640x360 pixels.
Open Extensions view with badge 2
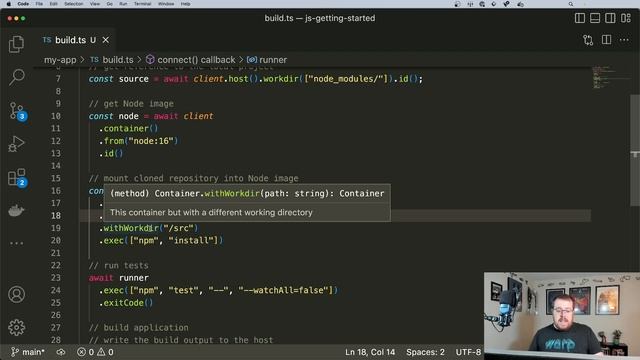pos(17,178)
